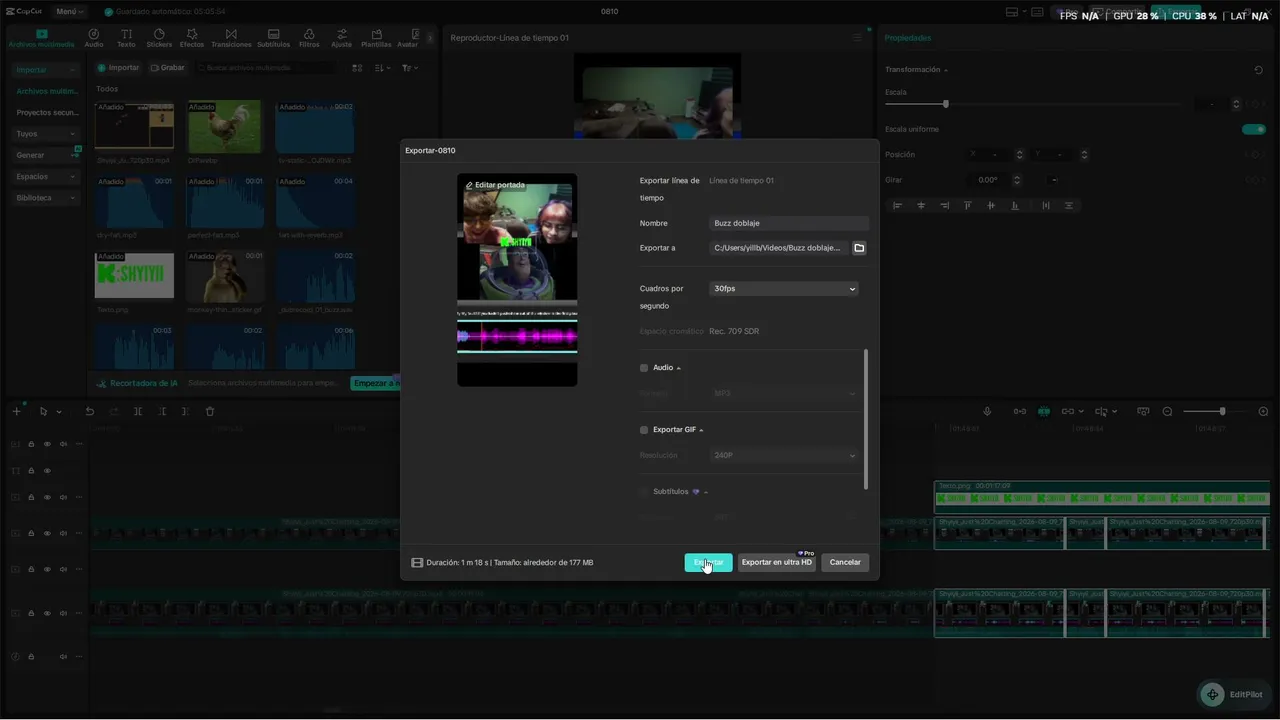This screenshot has height=720, width=1280.
Task: Lock the bottom audio track
Action: point(31,657)
